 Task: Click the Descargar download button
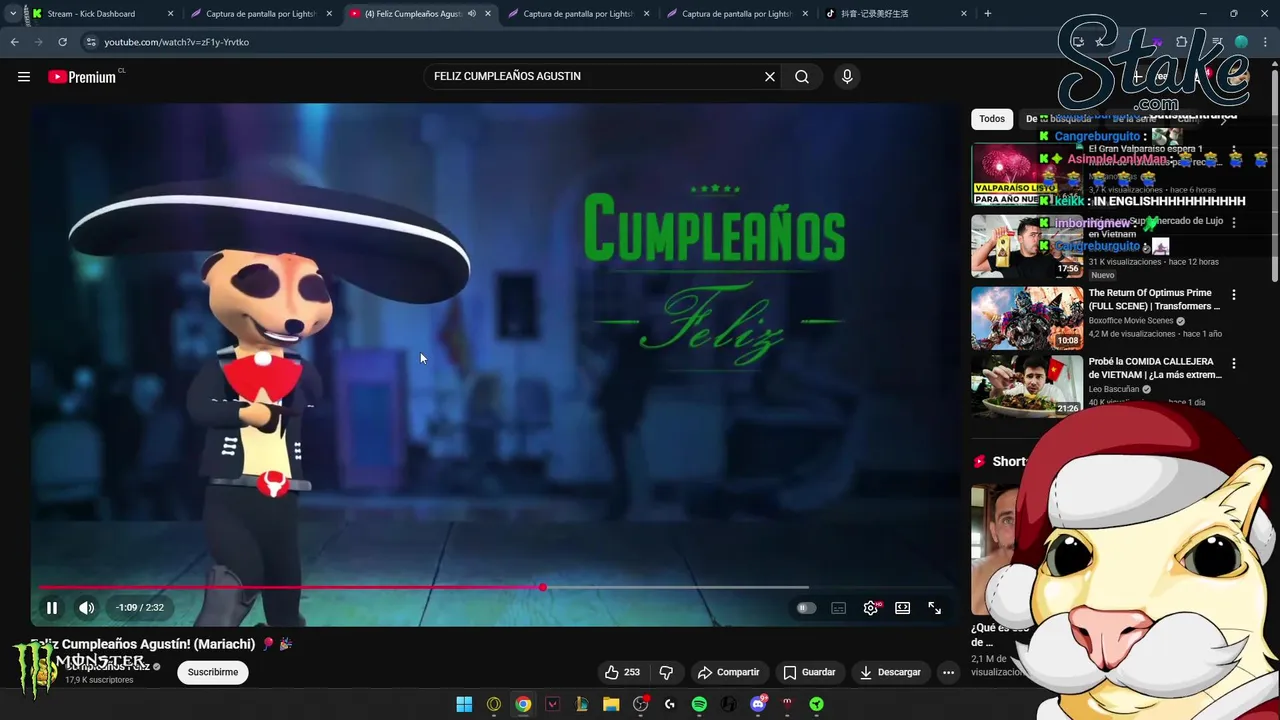tap(890, 672)
